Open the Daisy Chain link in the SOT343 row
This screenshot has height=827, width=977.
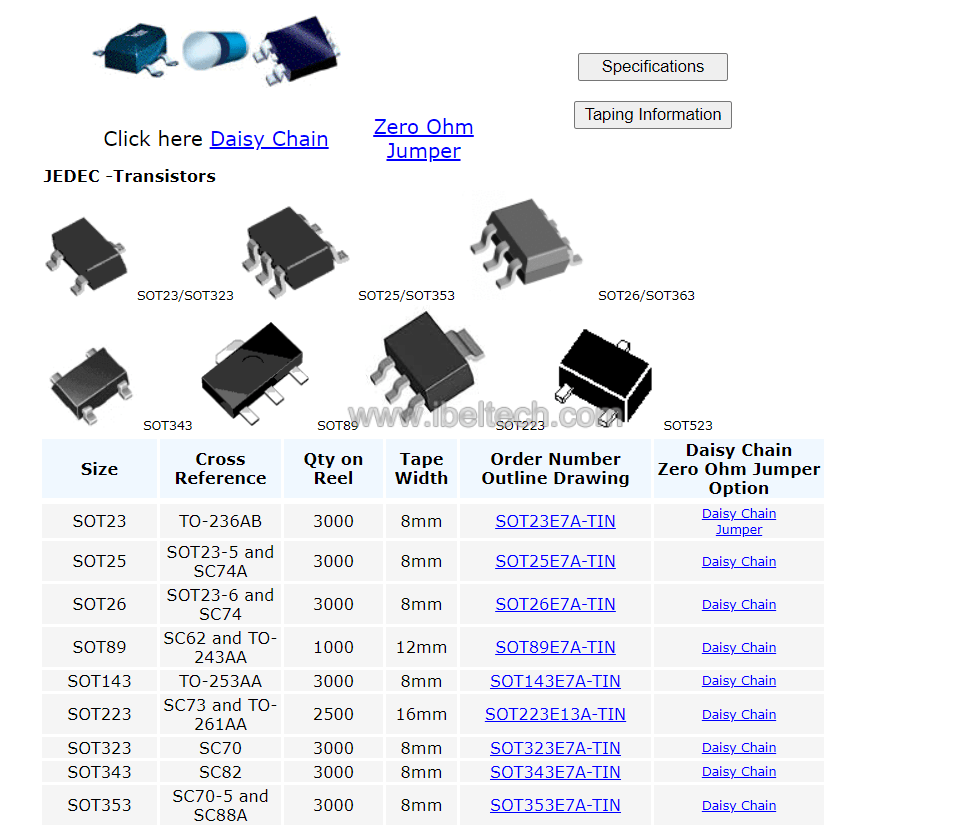click(x=738, y=771)
